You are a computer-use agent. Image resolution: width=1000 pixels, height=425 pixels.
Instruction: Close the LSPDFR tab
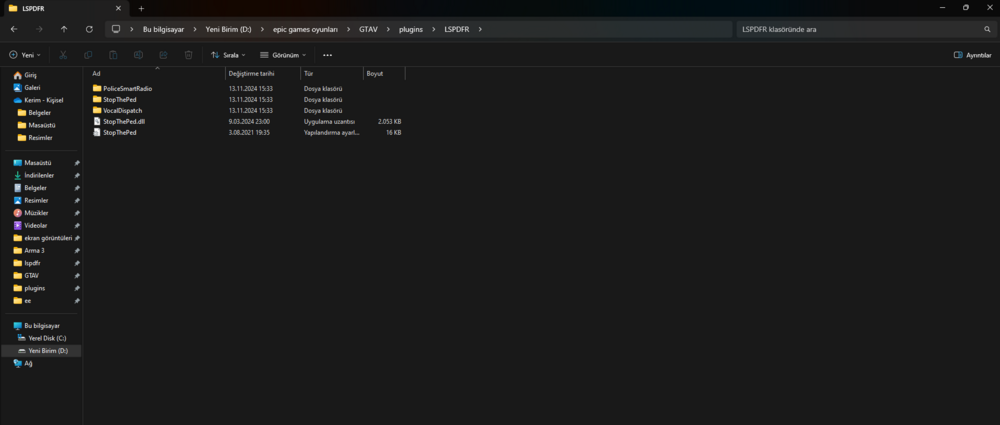(118, 8)
